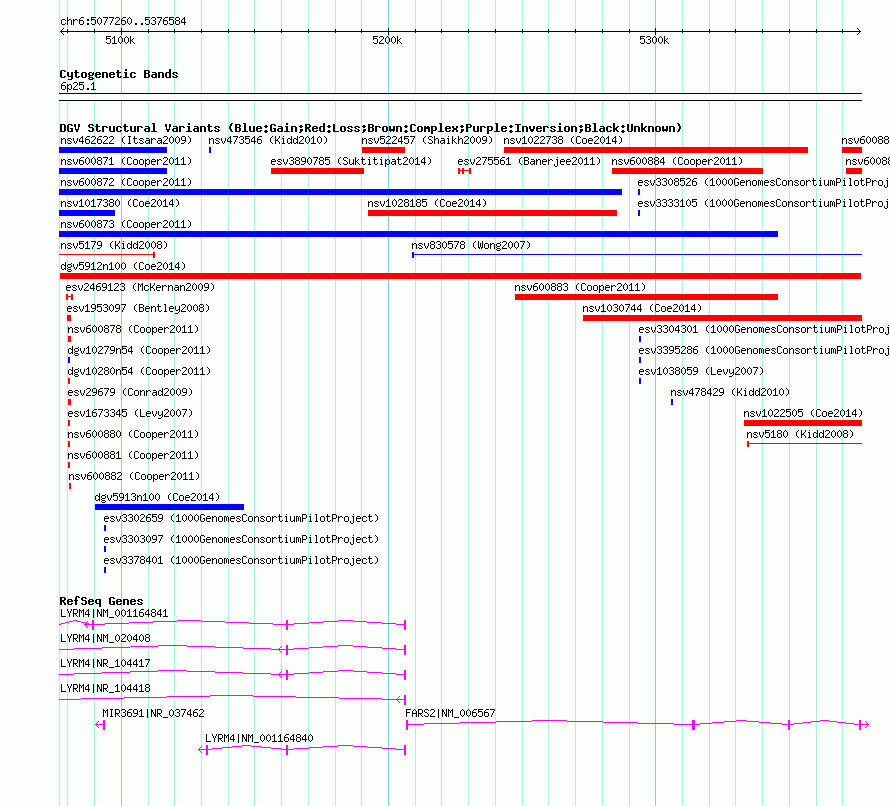Open the FARS2|NM_006567 gene label

450,713
